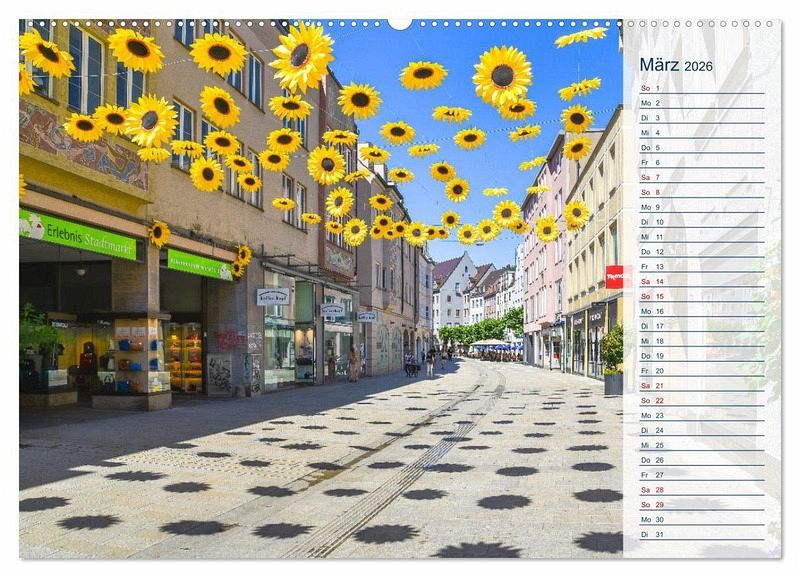Click the "Do 26" date row
Screen dimensions: 800x577
coord(702,460)
